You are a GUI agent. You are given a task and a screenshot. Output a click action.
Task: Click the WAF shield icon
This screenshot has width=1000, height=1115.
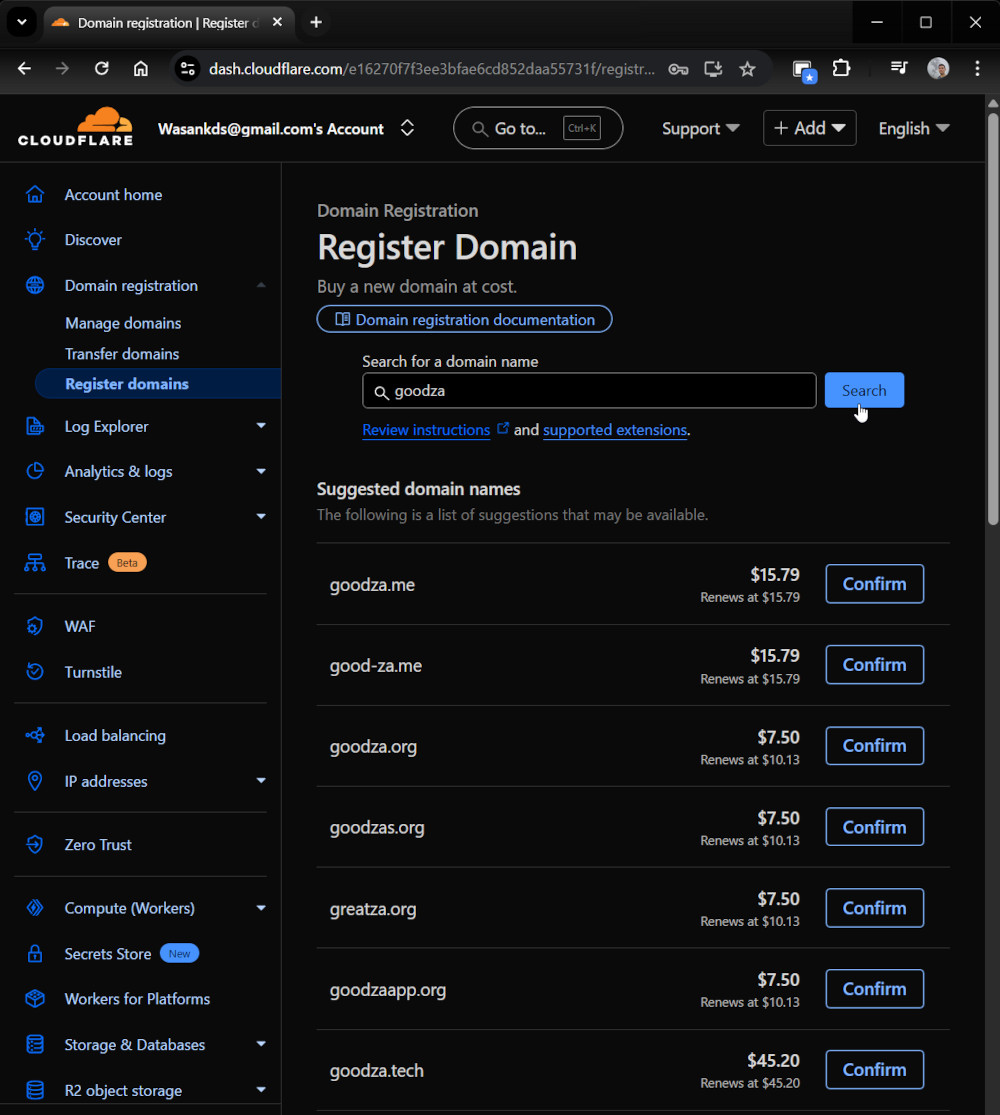[x=35, y=627]
